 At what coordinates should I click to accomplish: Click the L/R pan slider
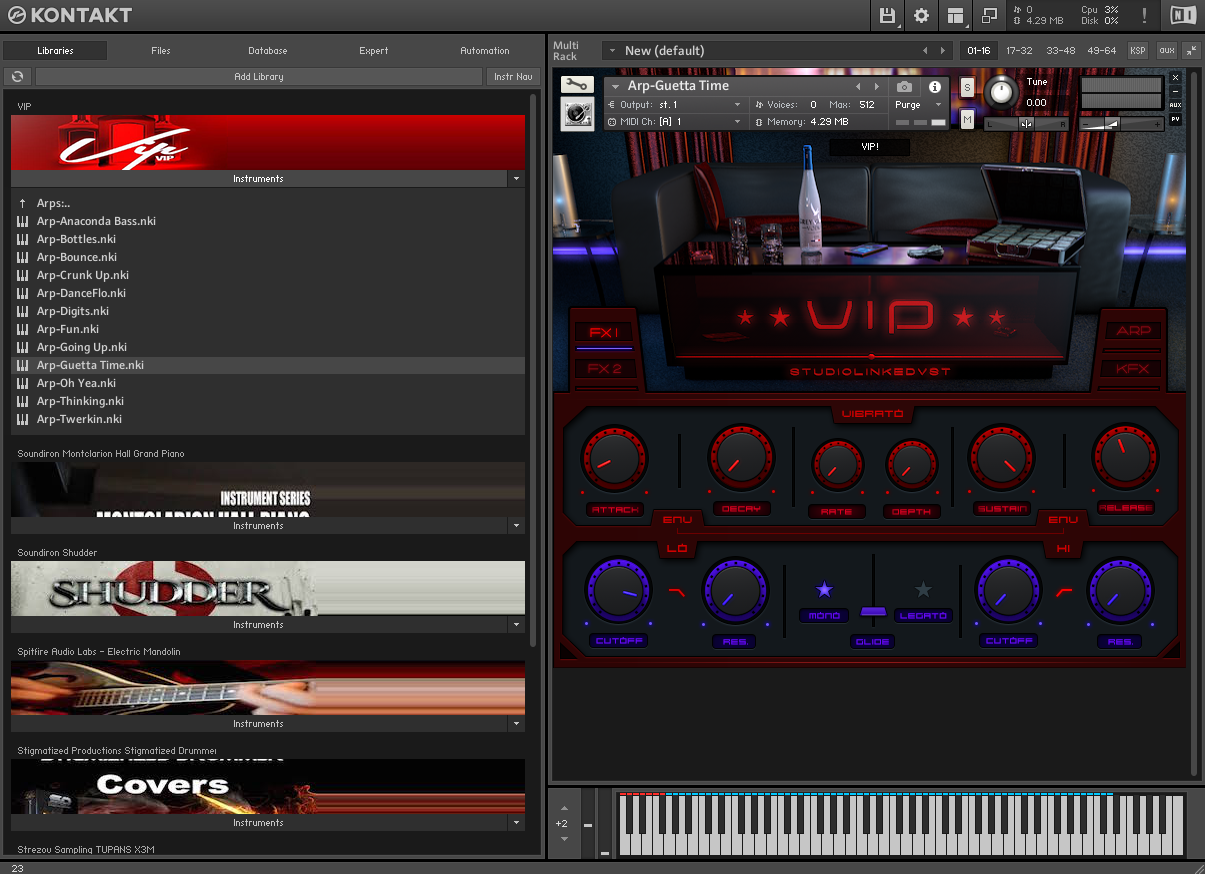click(x=1026, y=124)
